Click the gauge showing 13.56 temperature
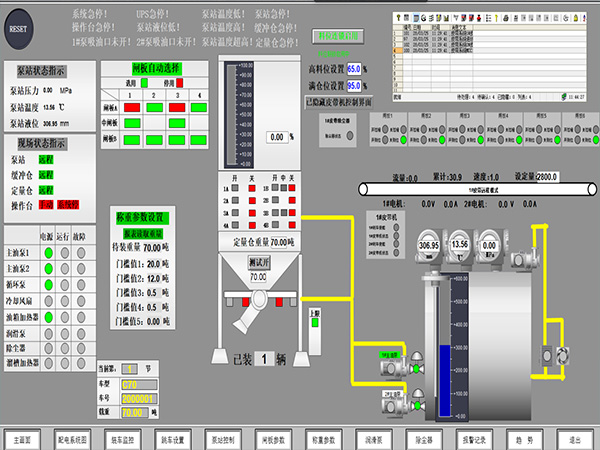600x450 pixels. coord(459,246)
